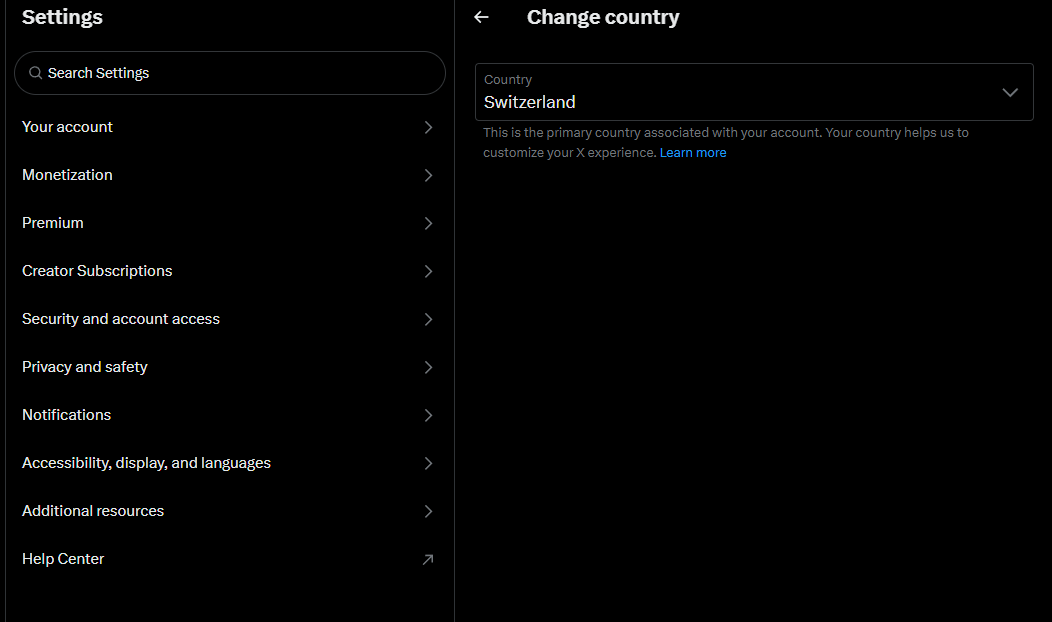Open the Help Center link

click(x=229, y=559)
